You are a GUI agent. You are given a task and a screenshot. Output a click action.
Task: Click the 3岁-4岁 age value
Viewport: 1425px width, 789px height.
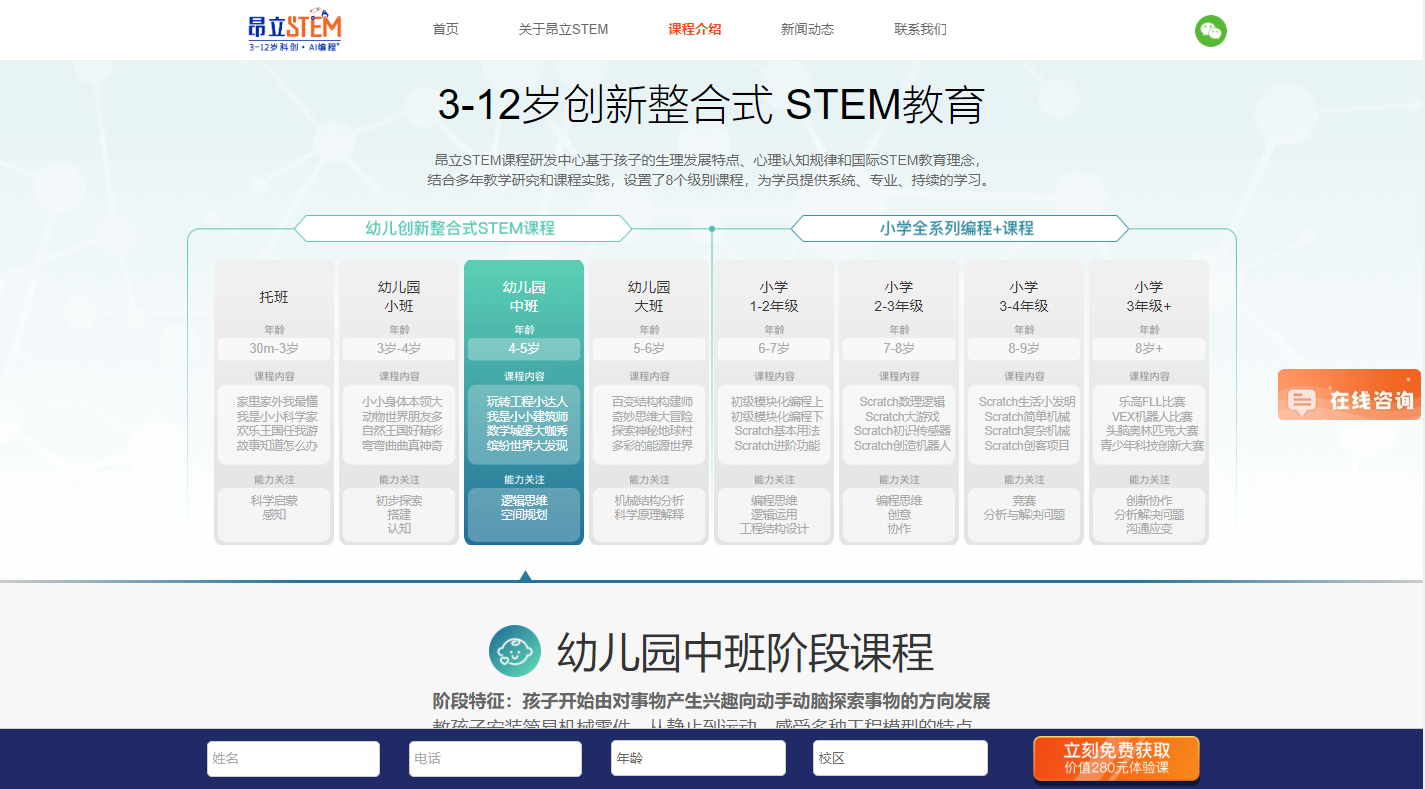(399, 349)
